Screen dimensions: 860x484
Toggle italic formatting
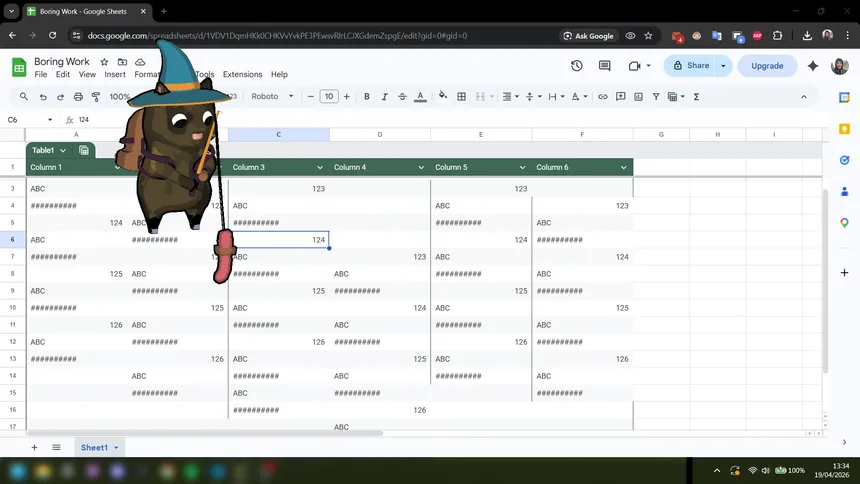tap(384, 97)
